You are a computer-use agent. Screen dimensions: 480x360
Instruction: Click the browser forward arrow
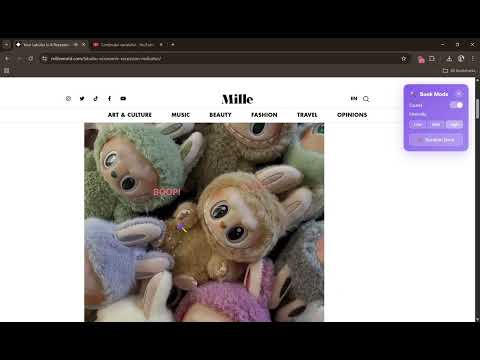pos(19,59)
